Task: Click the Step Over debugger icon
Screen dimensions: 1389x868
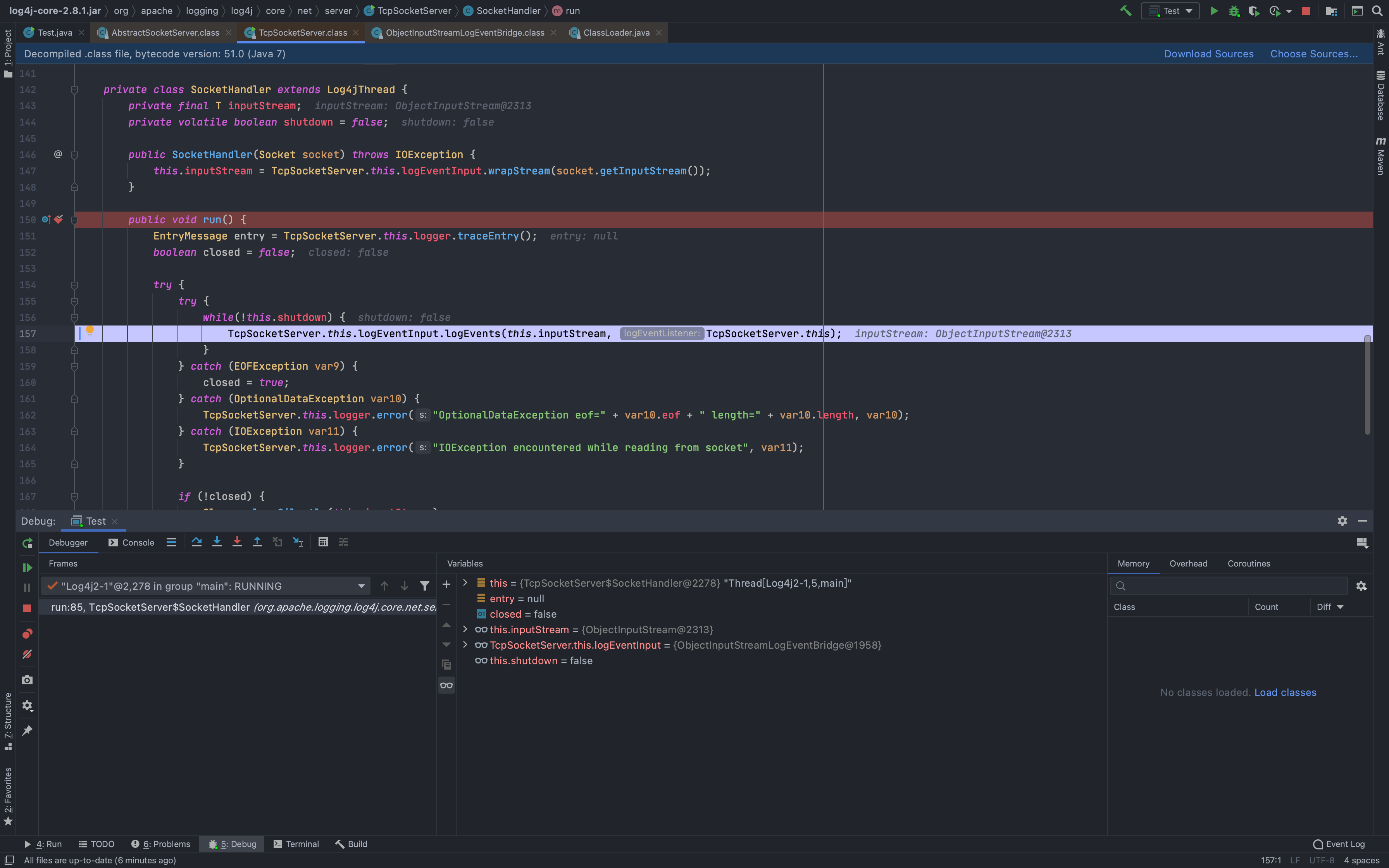Action: (x=196, y=542)
